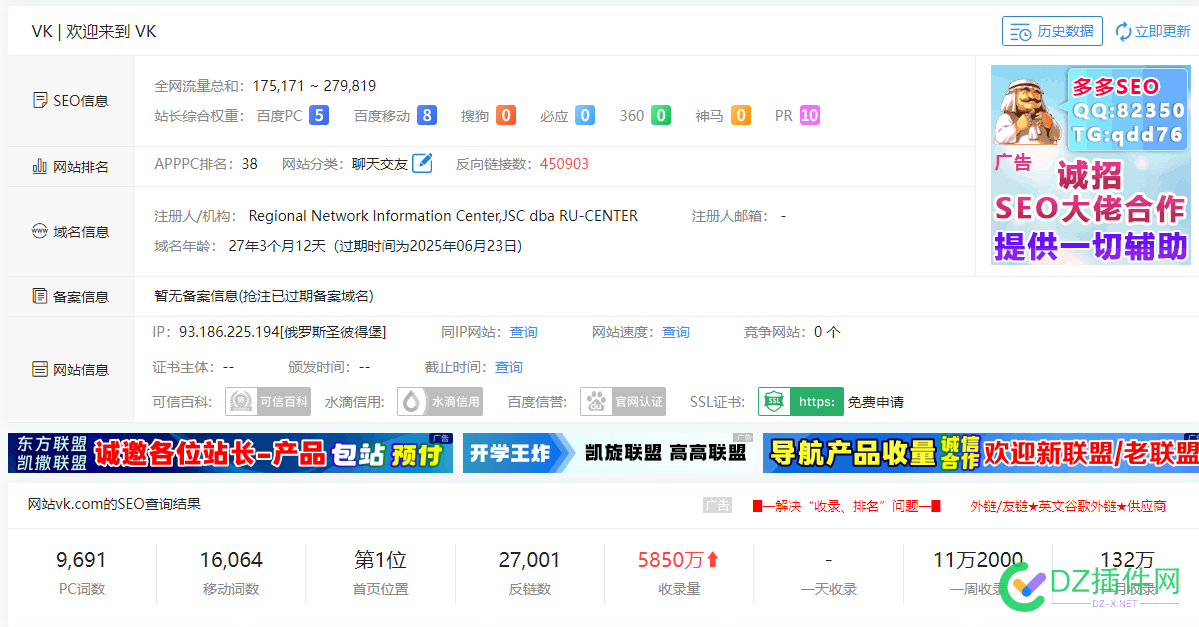Open the 开学王炸 凯旋联盟 banner ad
The width and height of the screenshot is (1199, 627).
pos(608,453)
